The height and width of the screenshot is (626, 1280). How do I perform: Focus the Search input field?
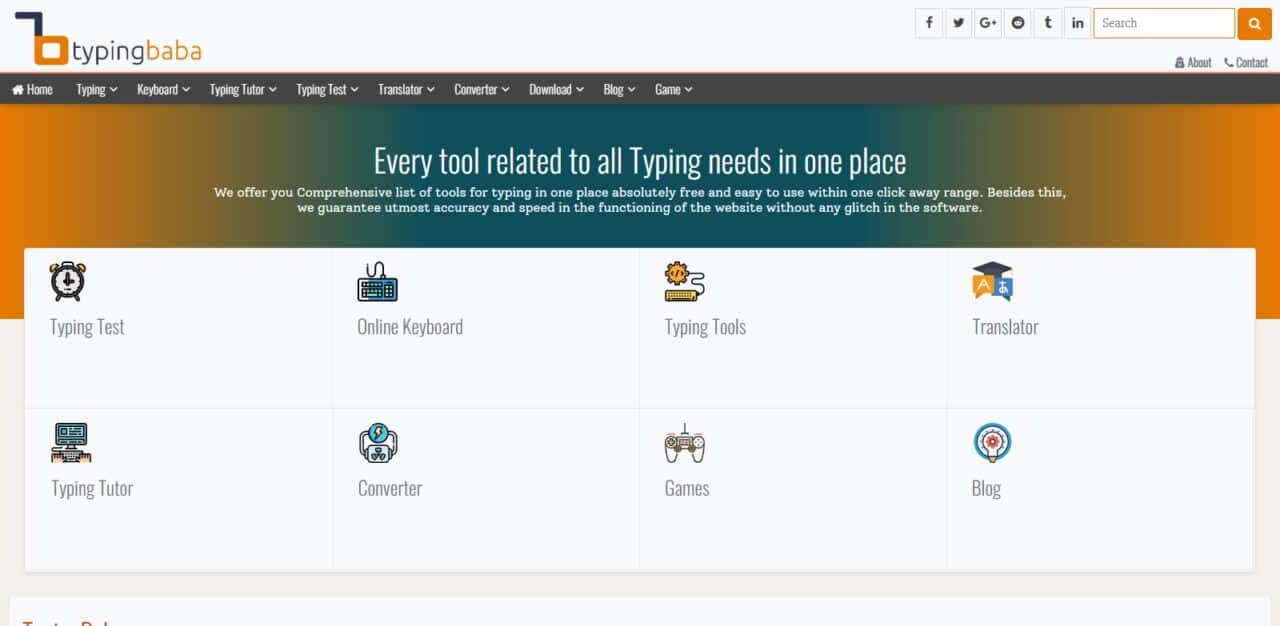click(x=1164, y=23)
